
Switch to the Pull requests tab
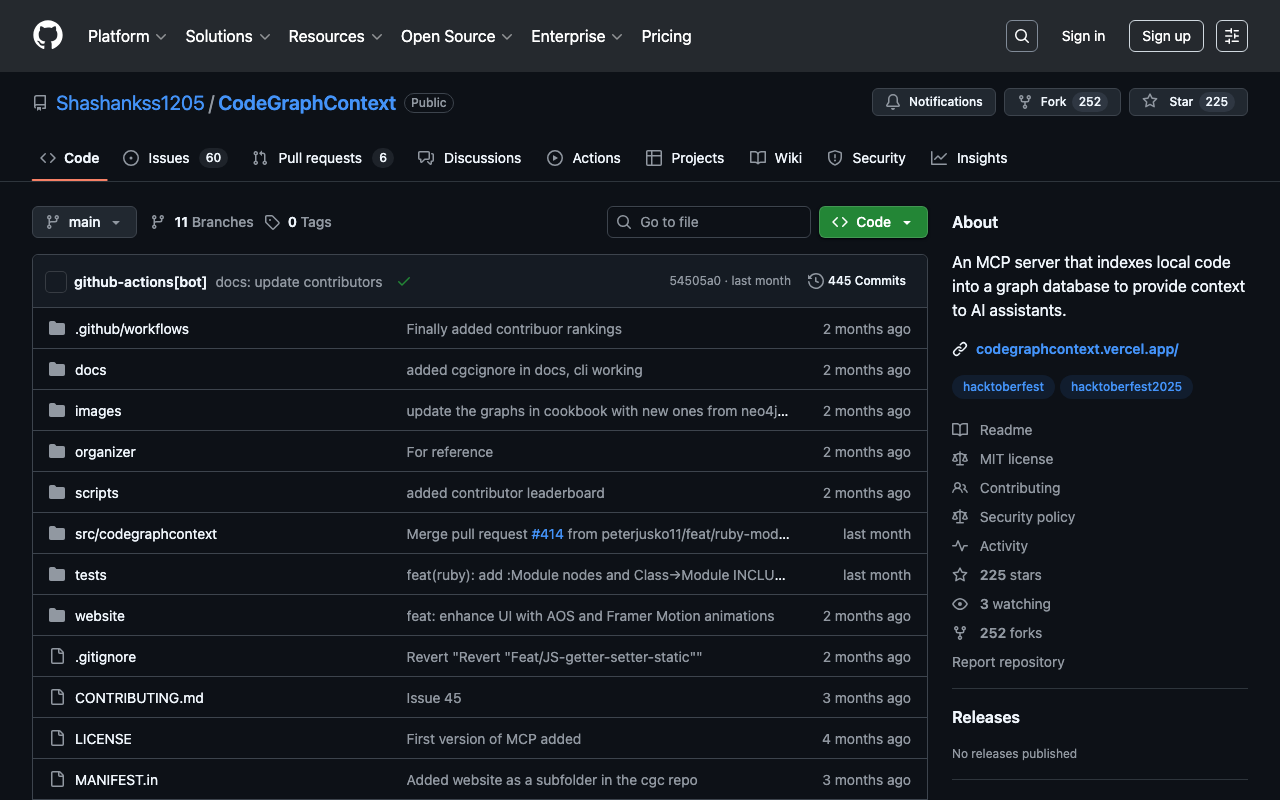(x=321, y=158)
